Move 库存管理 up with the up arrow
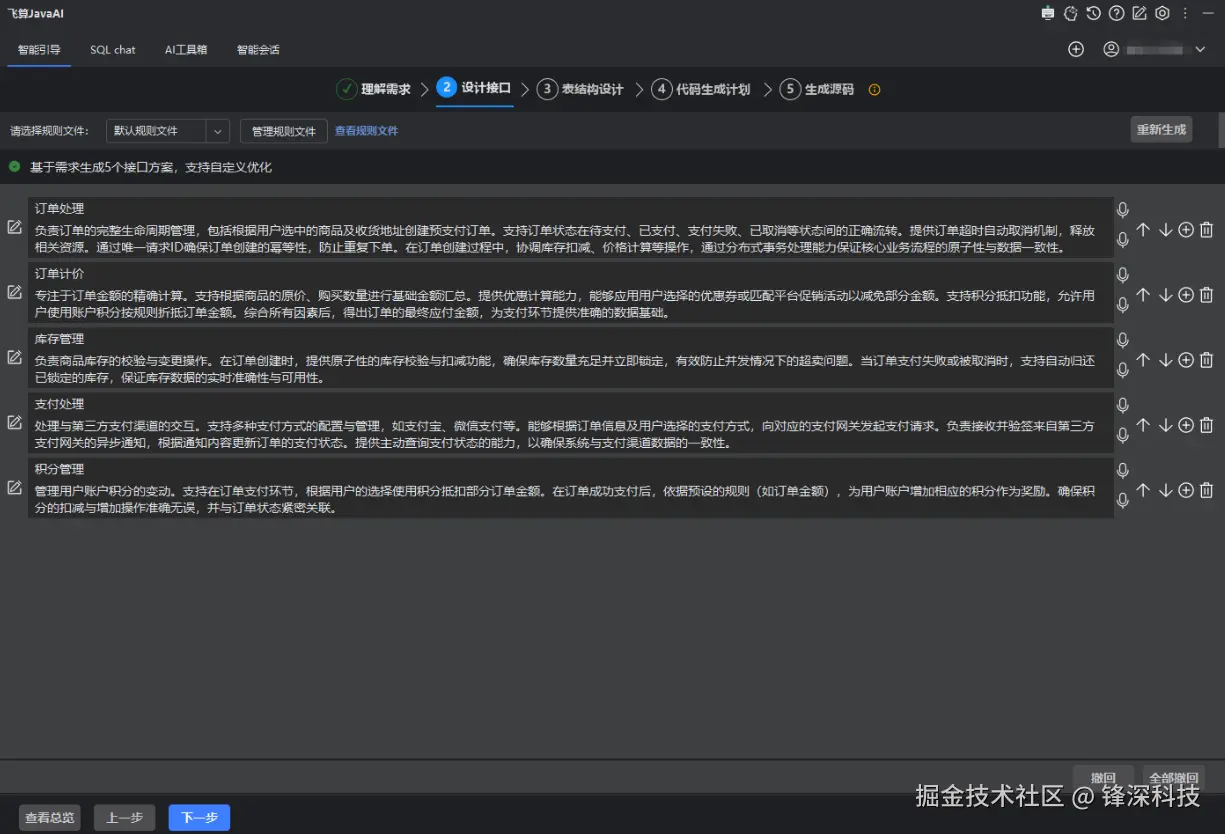The width and height of the screenshot is (1225, 834). point(1144,360)
